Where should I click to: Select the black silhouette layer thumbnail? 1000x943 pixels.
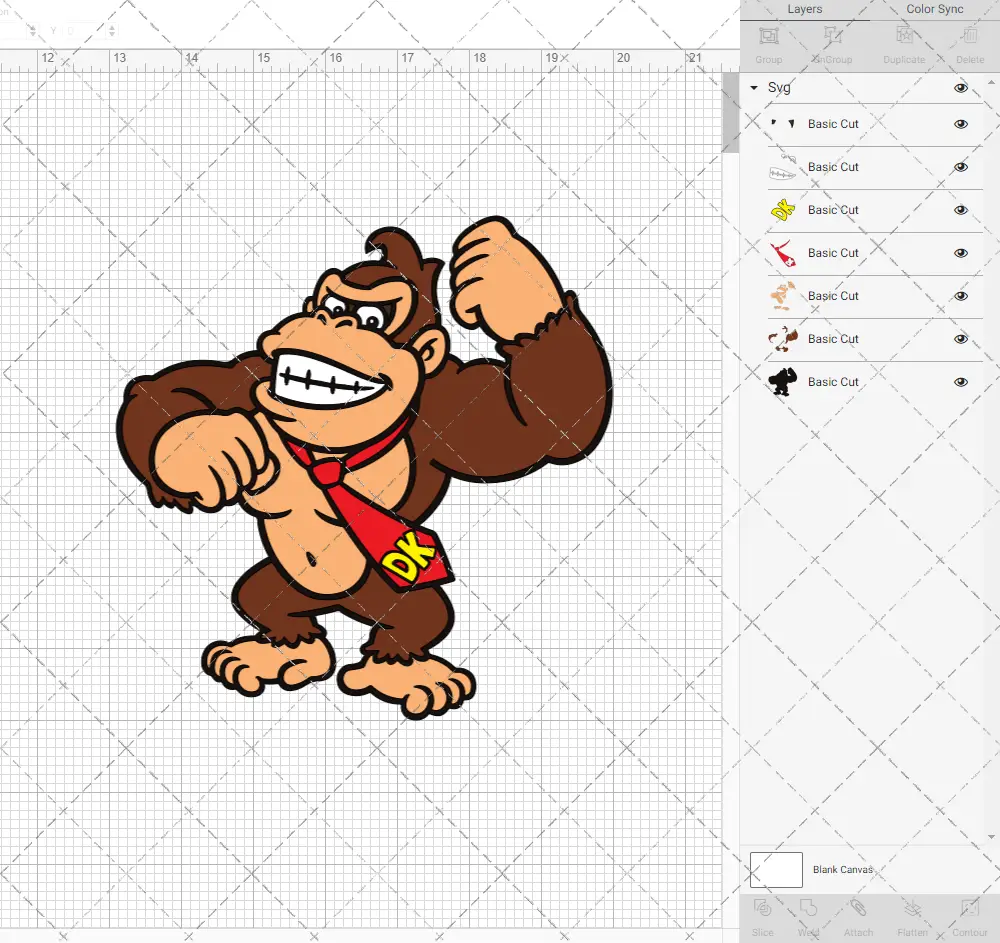(783, 382)
